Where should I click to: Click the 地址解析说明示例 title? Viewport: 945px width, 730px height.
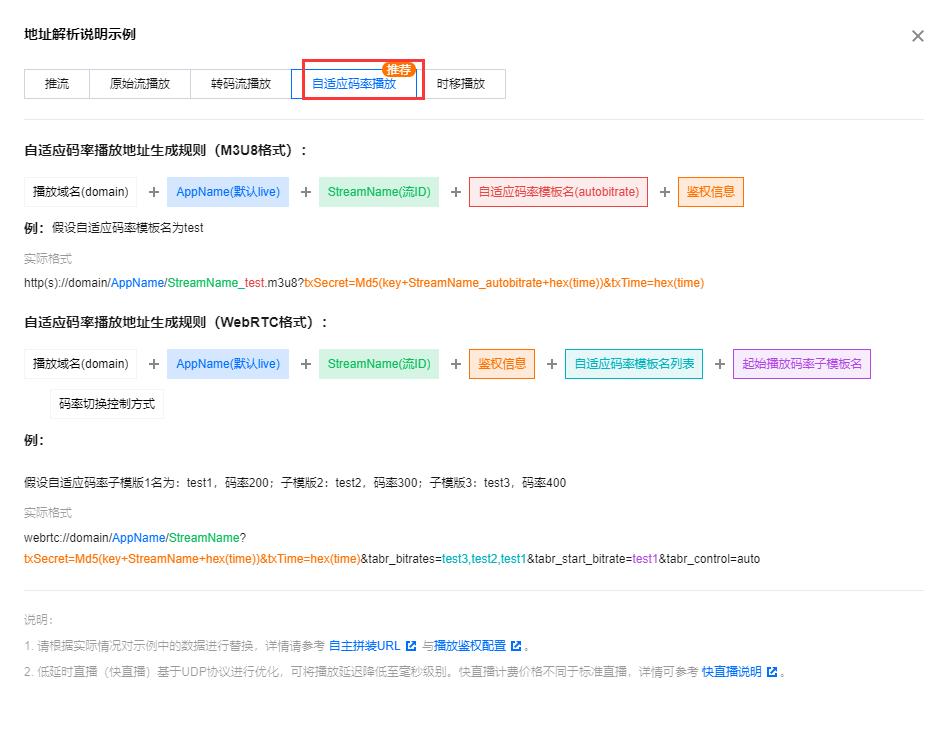[80, 34]
